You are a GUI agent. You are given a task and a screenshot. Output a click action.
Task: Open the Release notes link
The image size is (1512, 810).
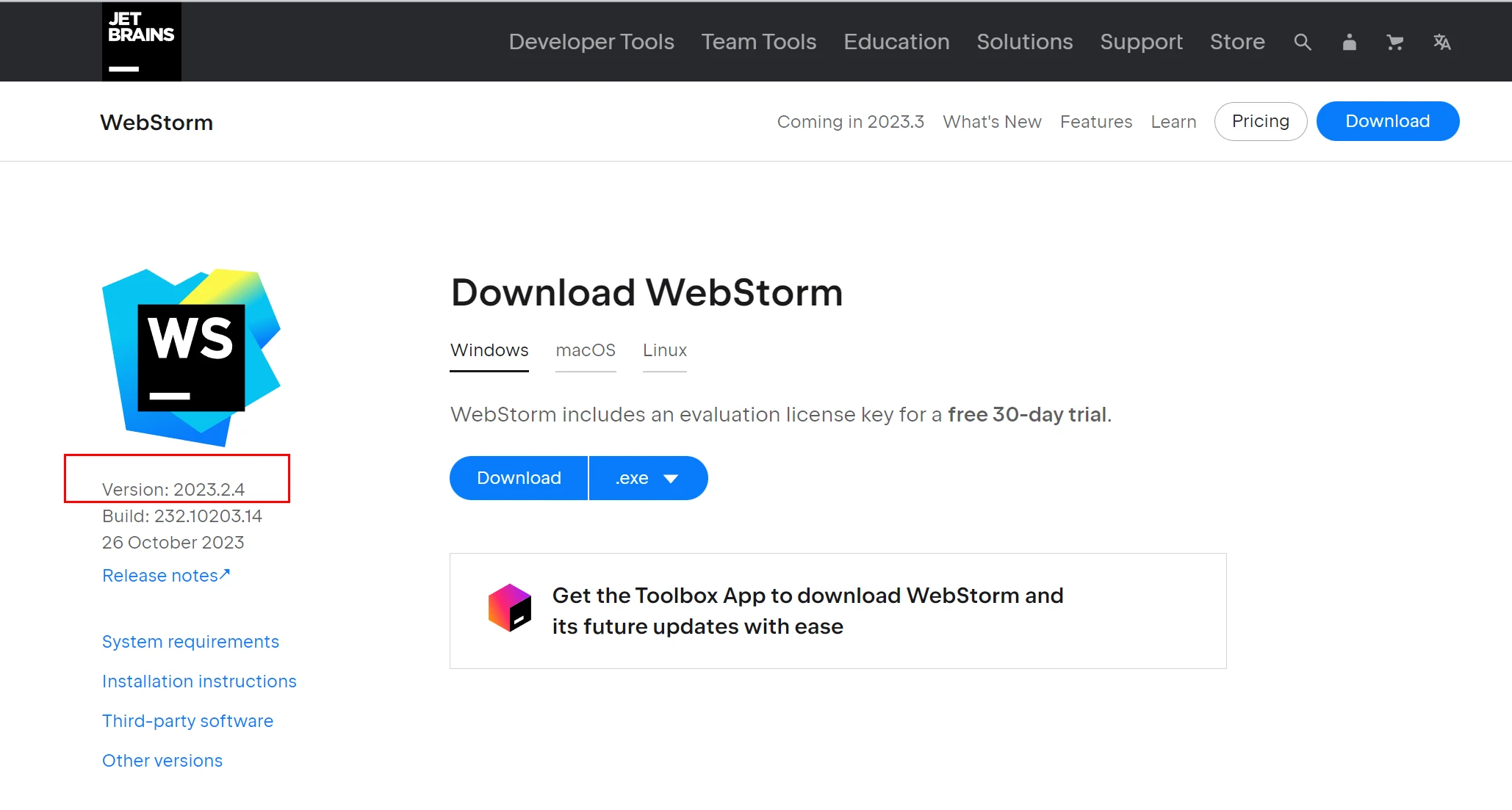(165, 576)
